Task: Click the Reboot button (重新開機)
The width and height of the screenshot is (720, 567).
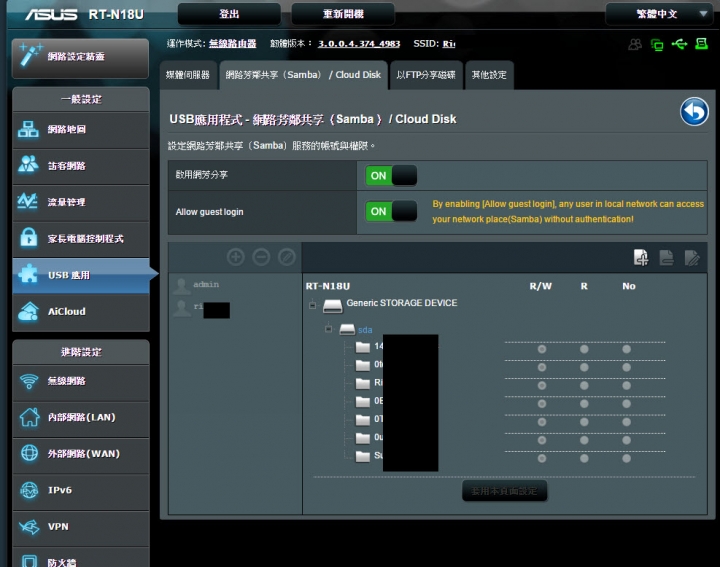Action: 343,14
